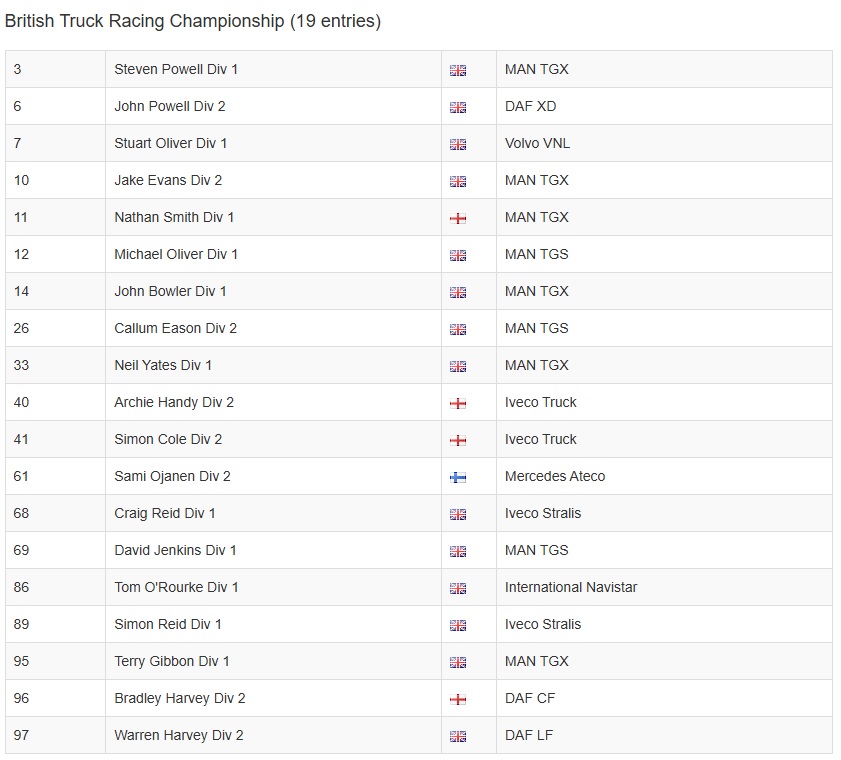The height and width of the screenshot is (760, 841).
Task: Click the Finland flag for Sami Ojanen
Action: point(458,477)
